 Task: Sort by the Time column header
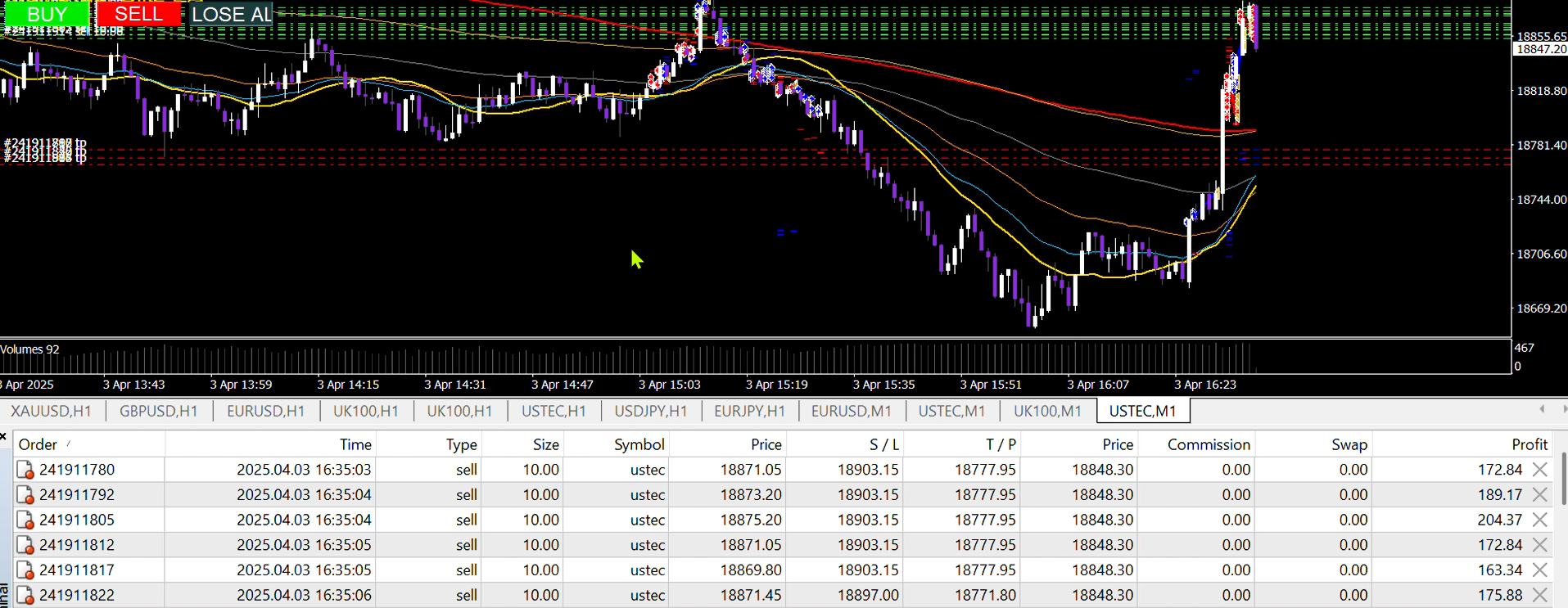pos(271,444)
